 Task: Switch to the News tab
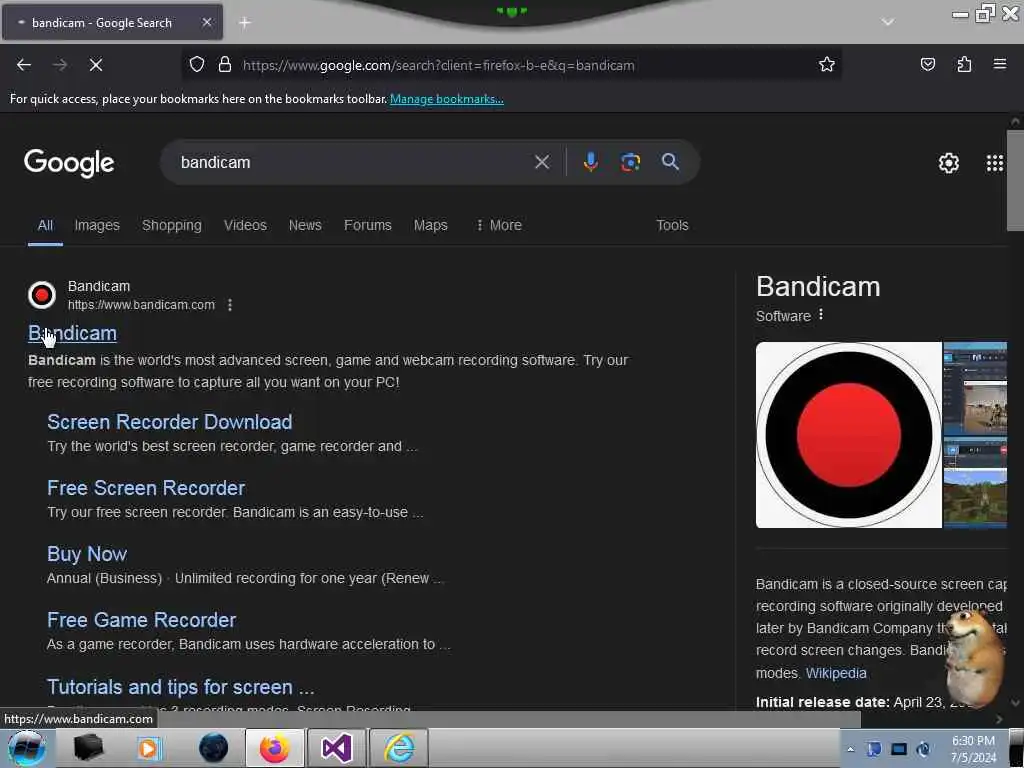(305, 225)
